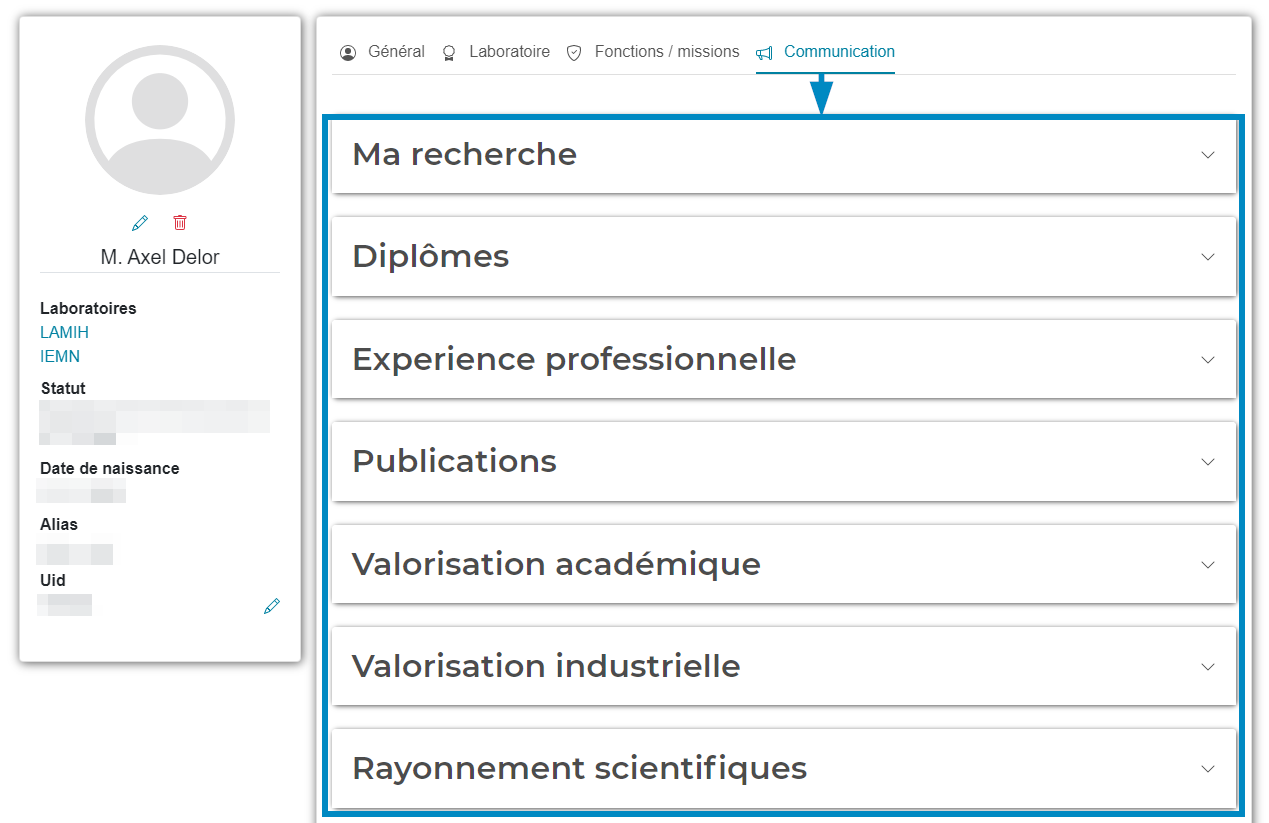
Task: Click the red trash icon under avatar
Action: pos(180,222)
